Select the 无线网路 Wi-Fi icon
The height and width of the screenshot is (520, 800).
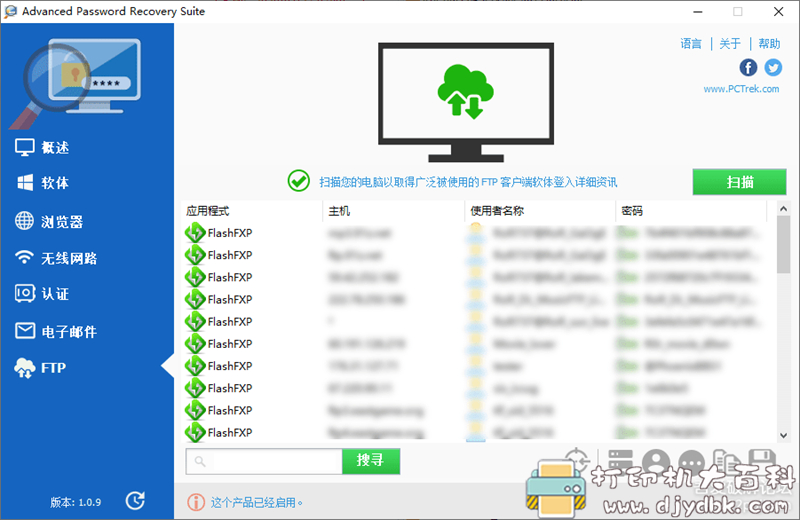(24, 257)
